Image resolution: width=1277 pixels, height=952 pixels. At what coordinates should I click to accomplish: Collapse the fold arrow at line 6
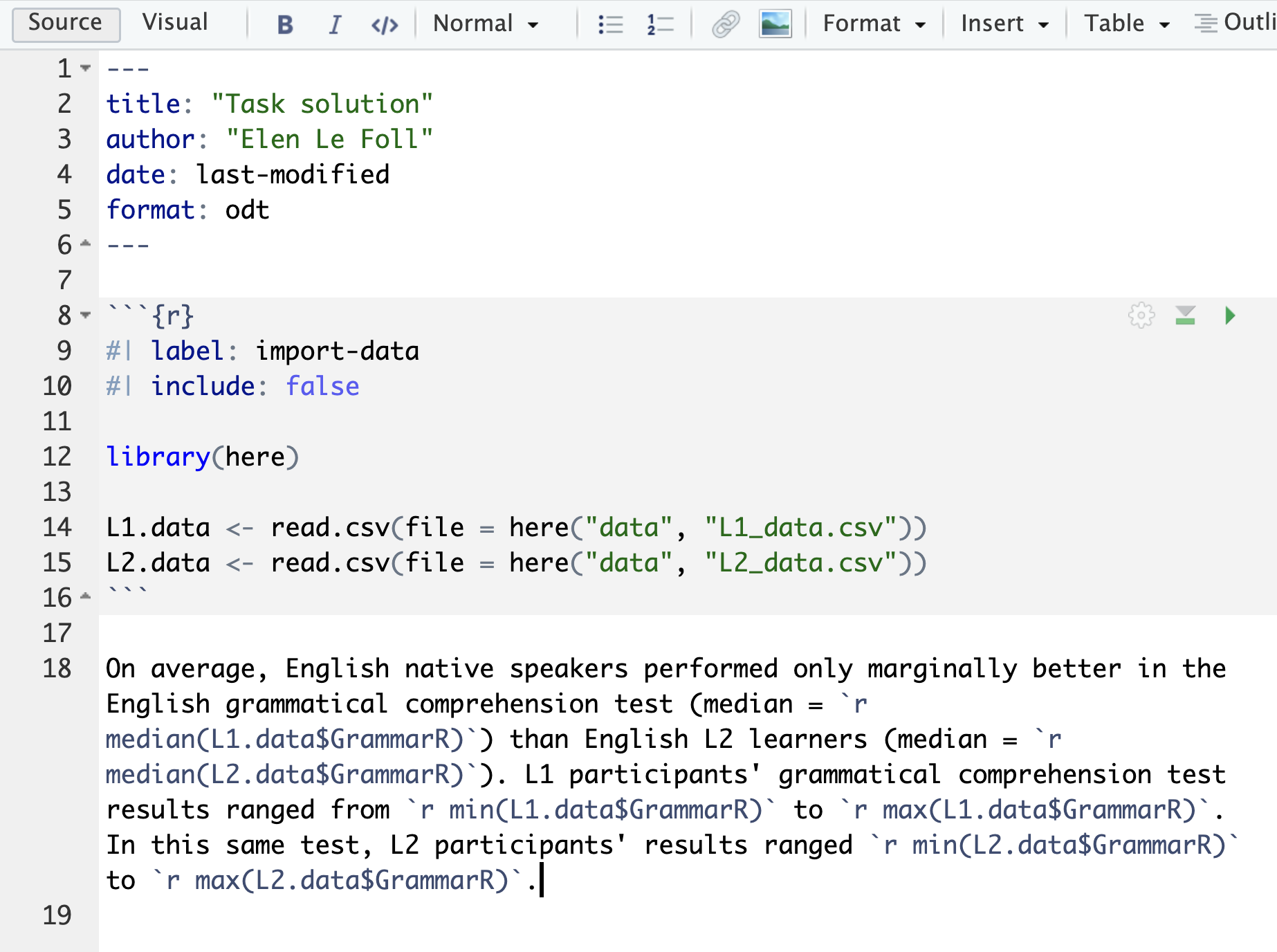(85, 244)
